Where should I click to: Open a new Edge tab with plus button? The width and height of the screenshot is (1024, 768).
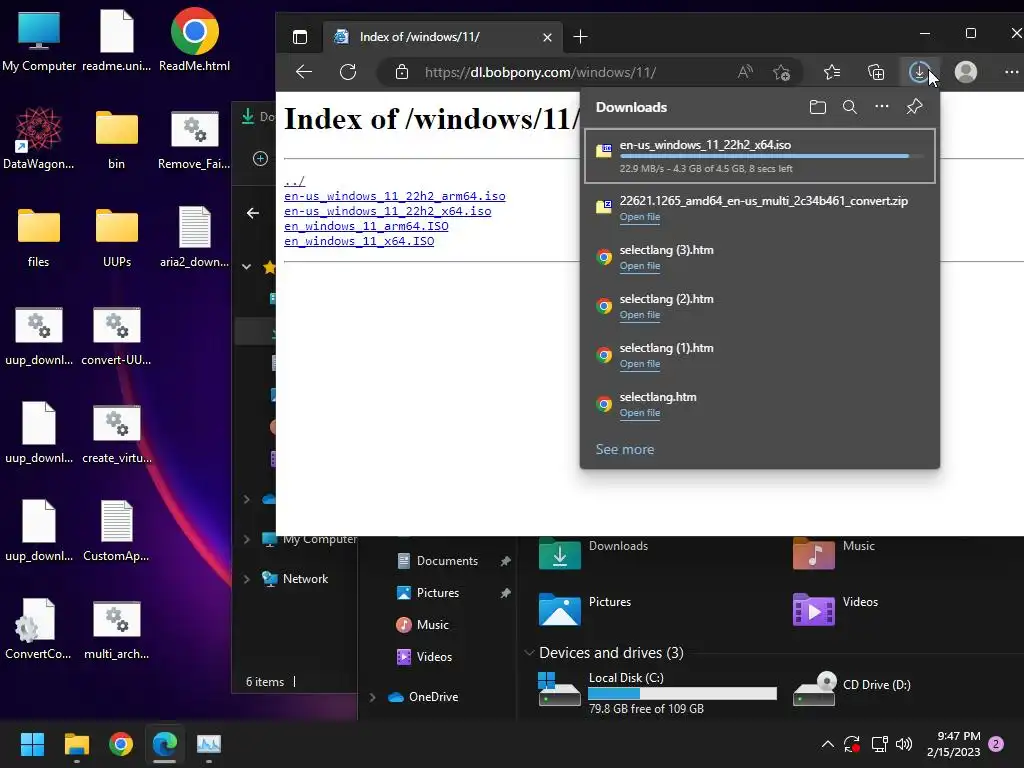(x=580, y=37)
